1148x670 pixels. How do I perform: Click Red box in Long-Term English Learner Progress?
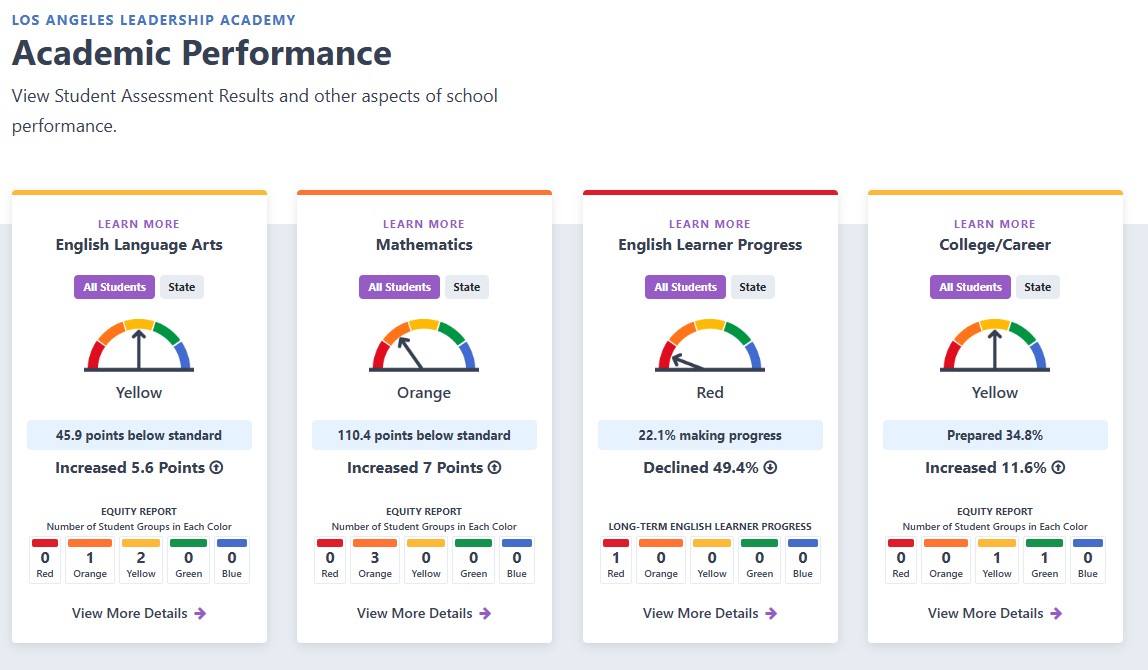click(616, 560)
